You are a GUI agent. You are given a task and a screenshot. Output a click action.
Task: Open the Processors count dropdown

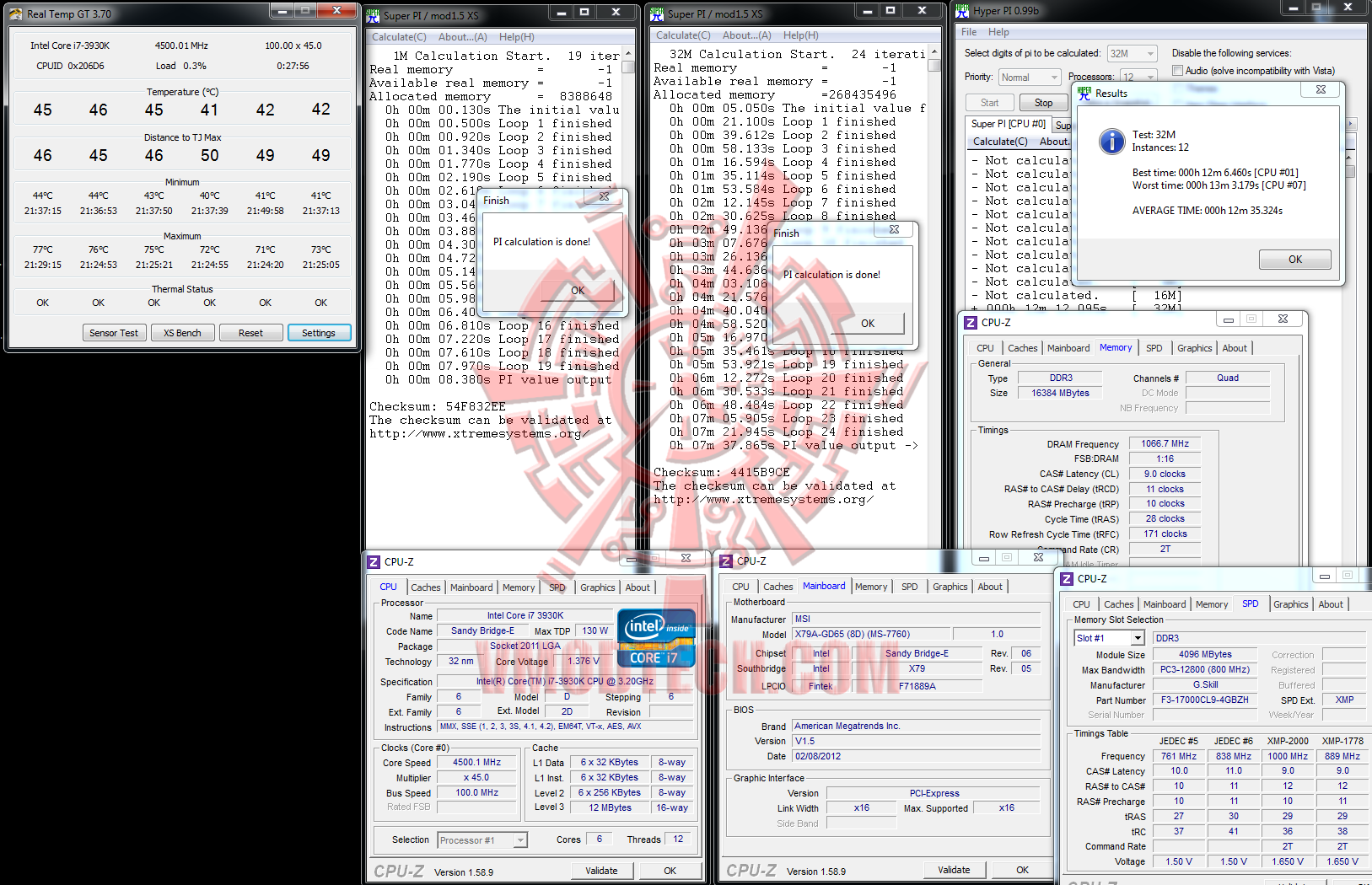[x=1152, y=77]
